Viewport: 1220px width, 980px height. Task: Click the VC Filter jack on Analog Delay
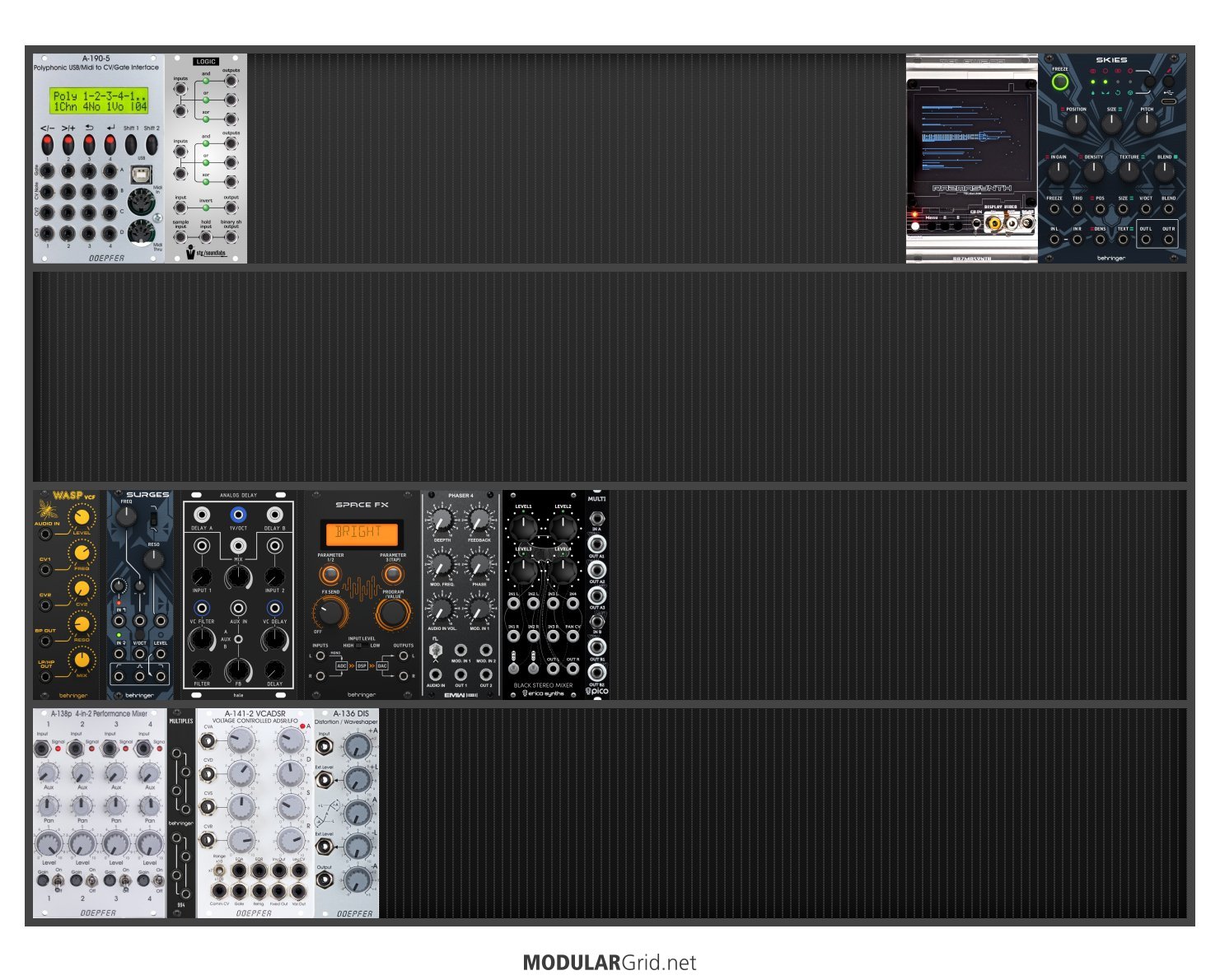(x=201, y=609)
